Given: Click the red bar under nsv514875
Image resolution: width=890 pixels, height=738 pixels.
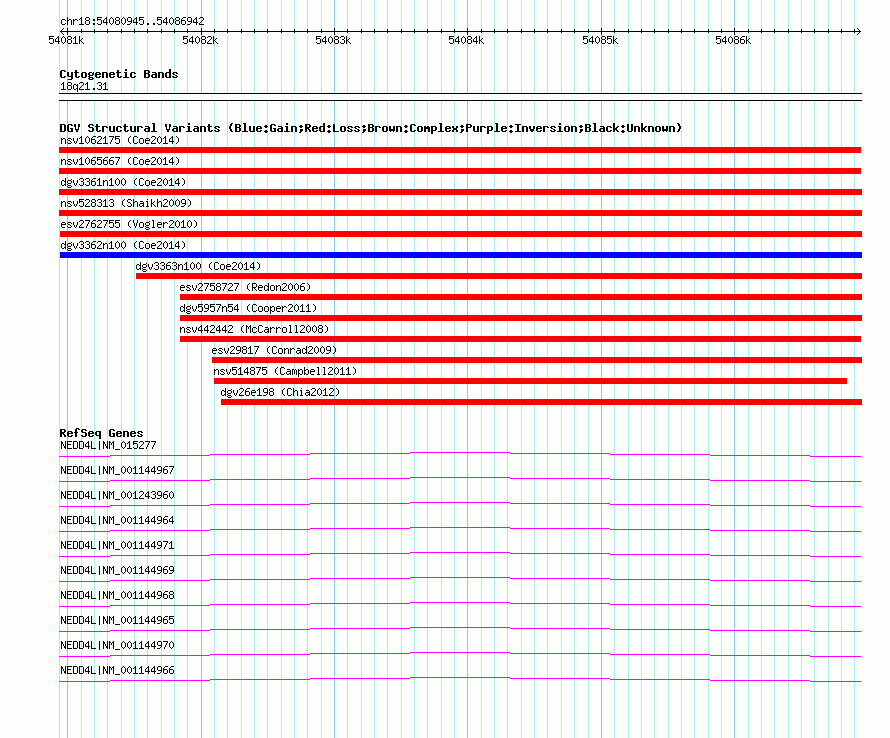Looking at the screenshot, I should [x=530, y=381].
